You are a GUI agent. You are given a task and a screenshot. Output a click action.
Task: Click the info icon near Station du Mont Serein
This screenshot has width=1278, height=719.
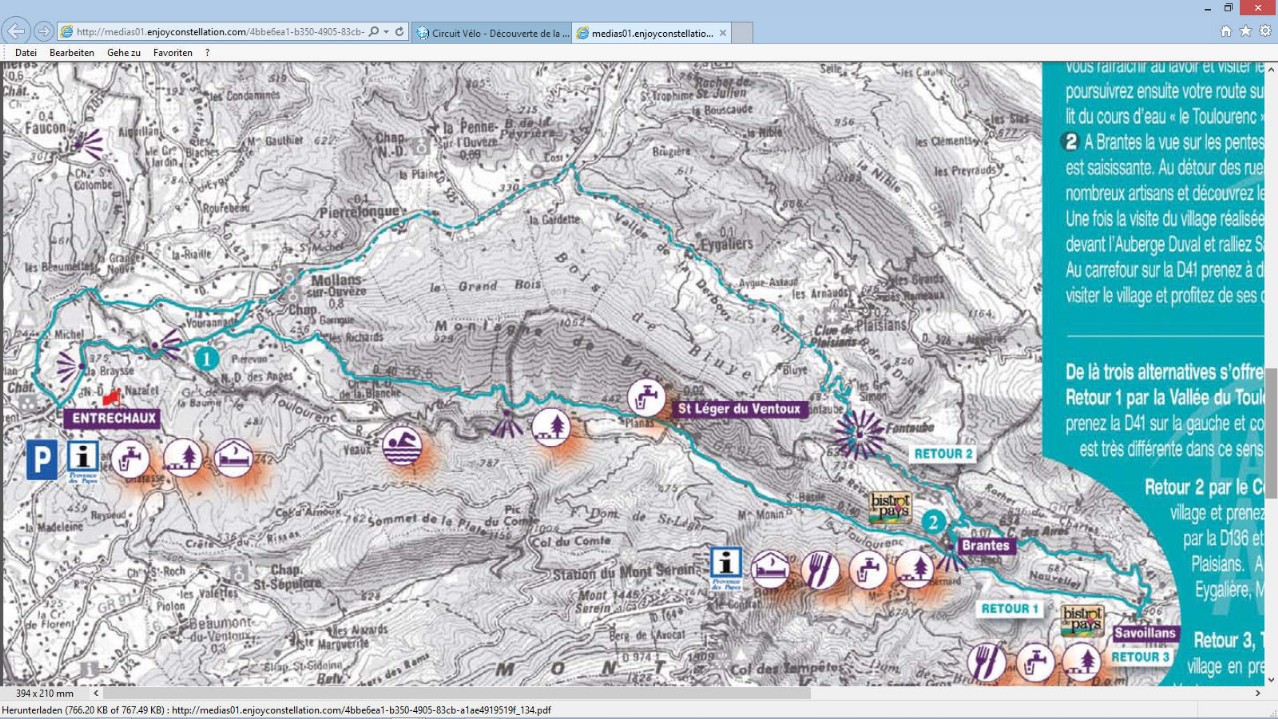[x=726, y=568]
